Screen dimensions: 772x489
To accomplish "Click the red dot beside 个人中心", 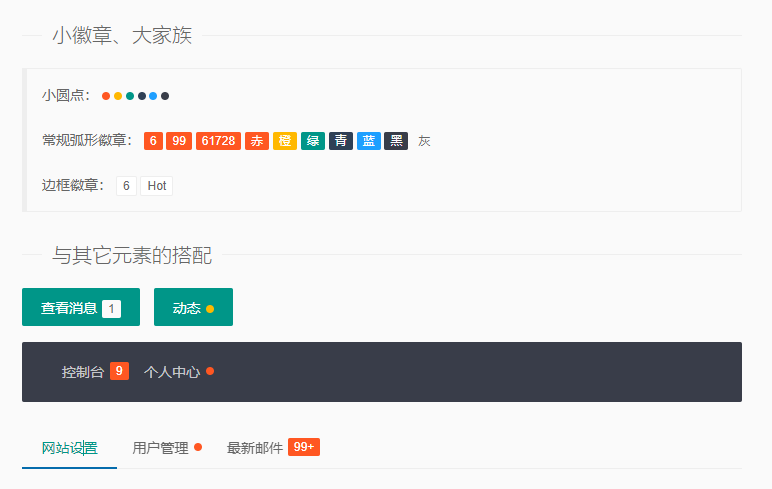I will click(210, 371).
